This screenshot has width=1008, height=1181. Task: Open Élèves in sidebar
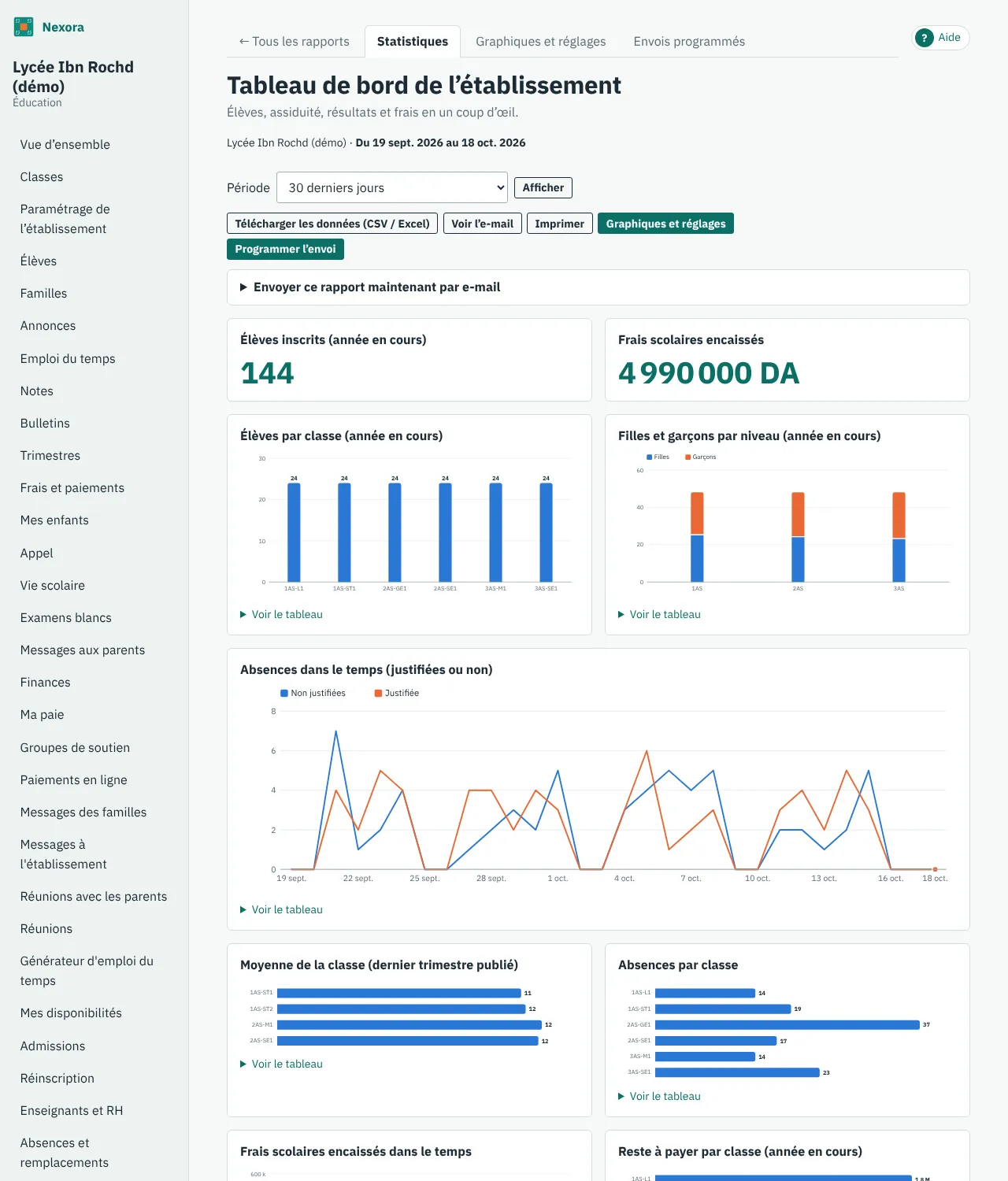pyautogui.click(x=39, y=261)
